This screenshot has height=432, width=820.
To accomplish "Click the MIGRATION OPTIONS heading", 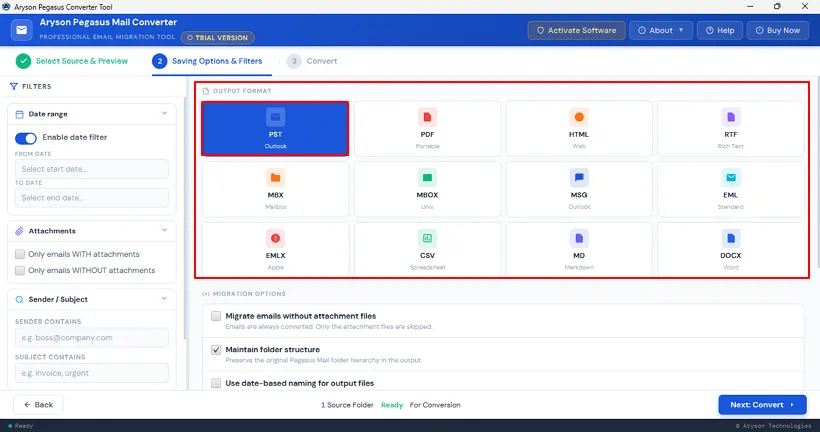I will tap(249, 294).
